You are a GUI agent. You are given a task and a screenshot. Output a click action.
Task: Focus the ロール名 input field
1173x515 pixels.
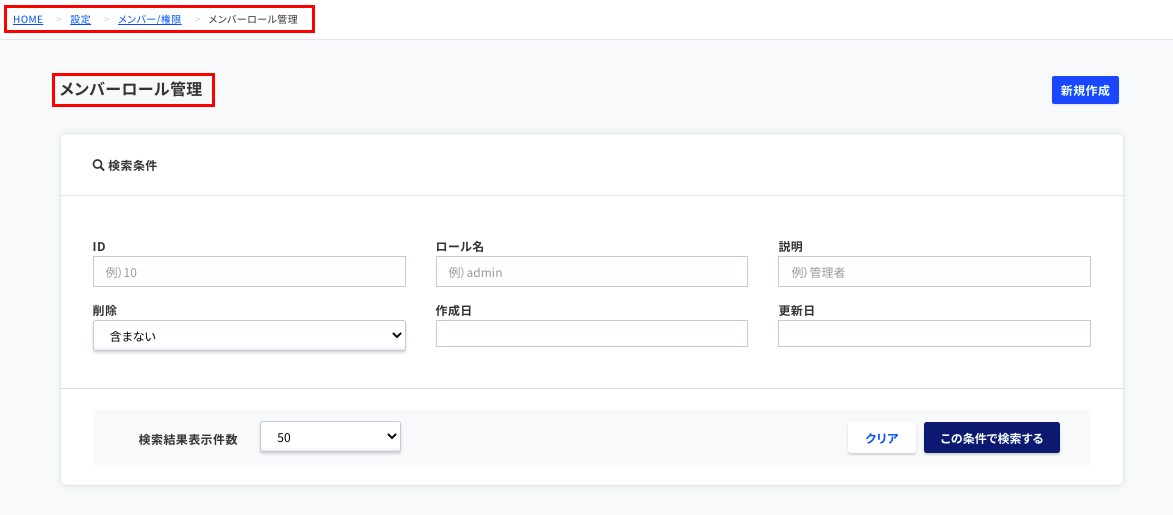click(x=592, y=272)
